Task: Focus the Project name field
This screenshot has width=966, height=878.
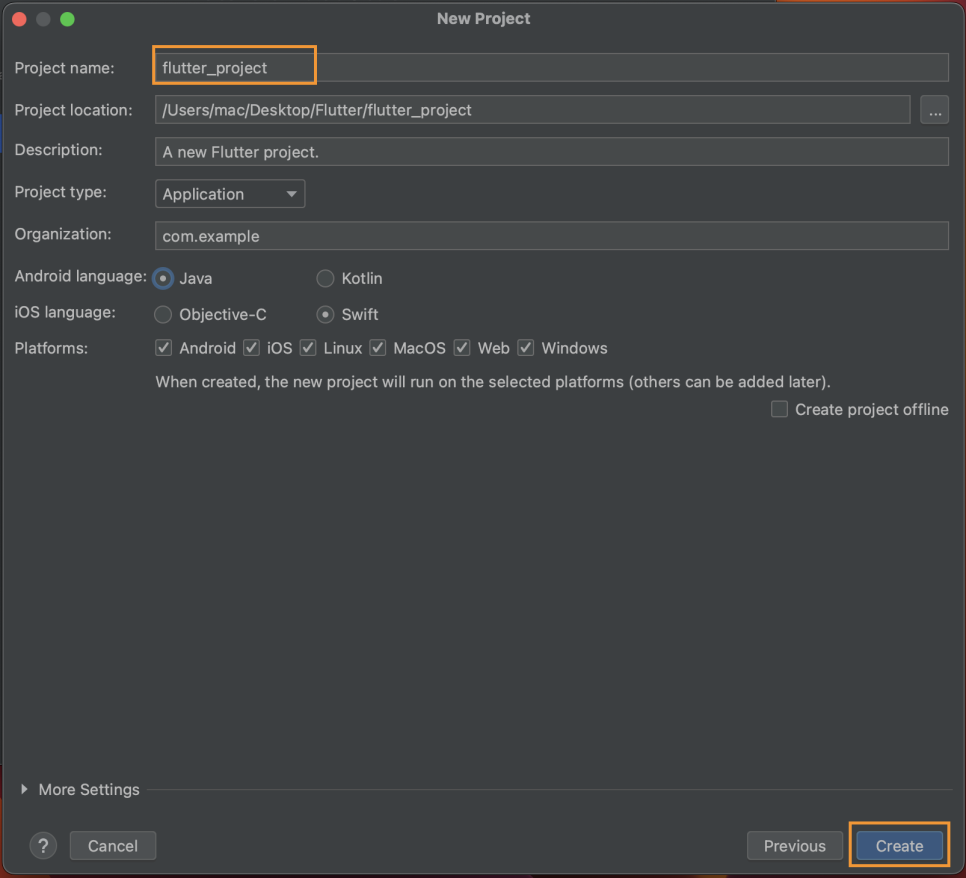Action: pos(551,68)
